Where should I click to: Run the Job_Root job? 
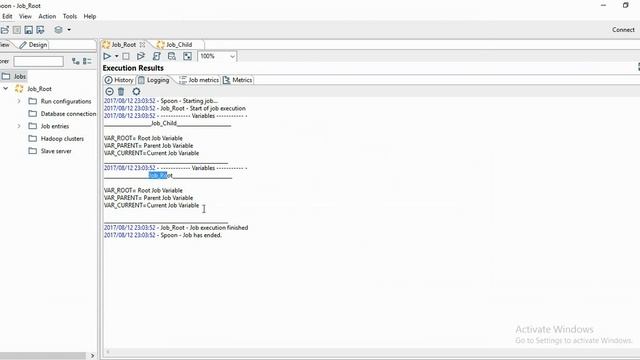(x=107, y=56)
